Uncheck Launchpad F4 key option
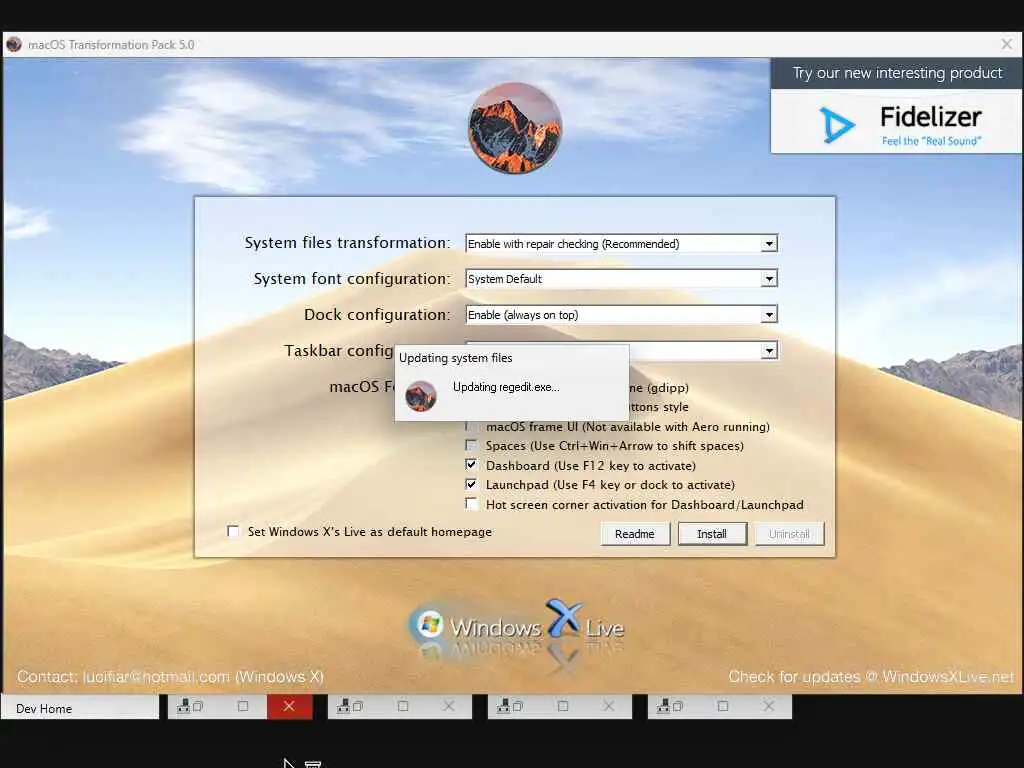 pyautogui.click(x=471, y=485)
